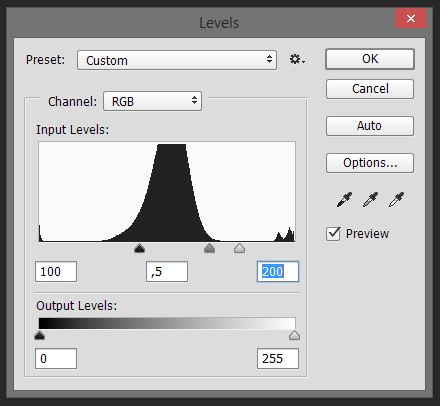Click the input midtone gray slider
The width and height of the screenshot is (440, 406).
coord(209,248)
